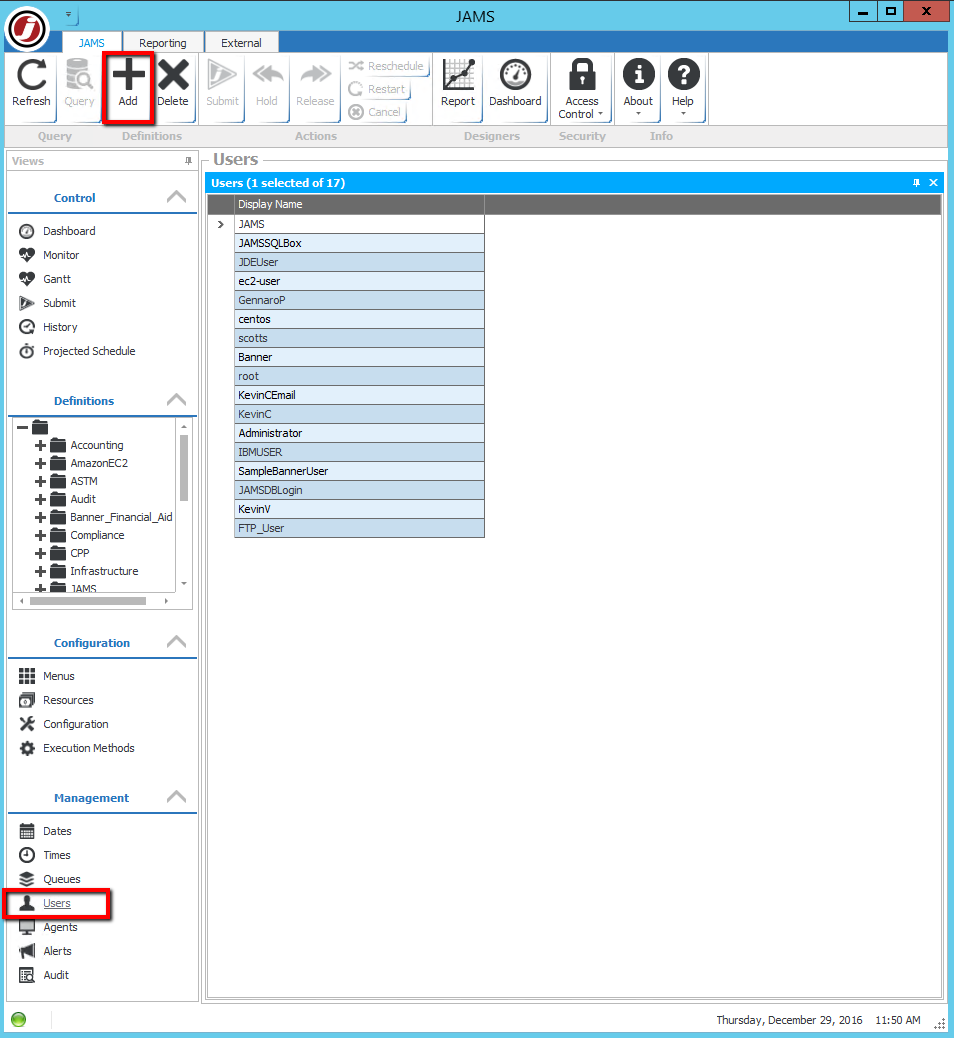Viewport: 954px width, 1038px height.
Task: Click the Query database icon
Action: point(79,84)
